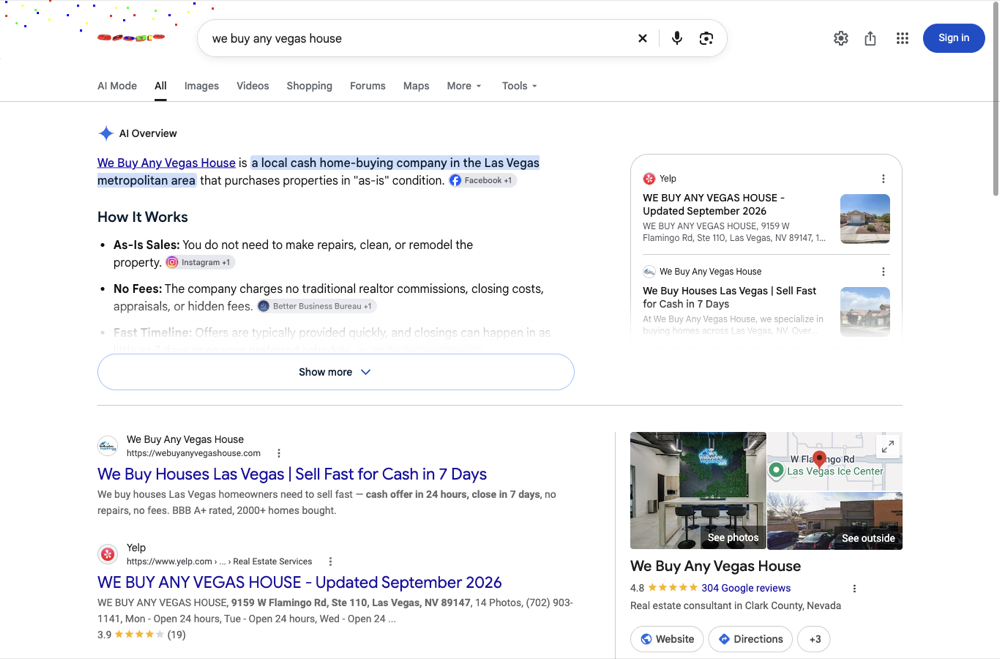Click the page vertical scrollbar
The height and width of the screenshot is (659, 1000).
tap(996, 99)
